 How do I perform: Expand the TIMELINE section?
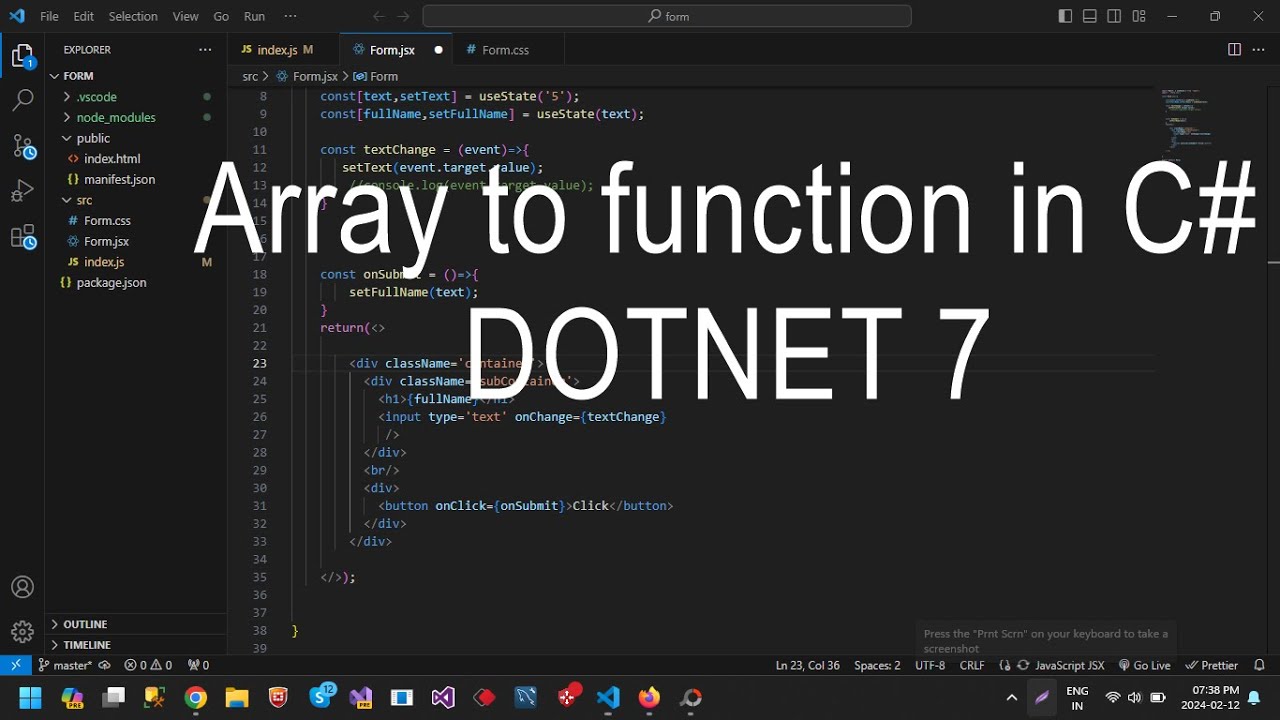pyautogui.click(x=136, y=645)
